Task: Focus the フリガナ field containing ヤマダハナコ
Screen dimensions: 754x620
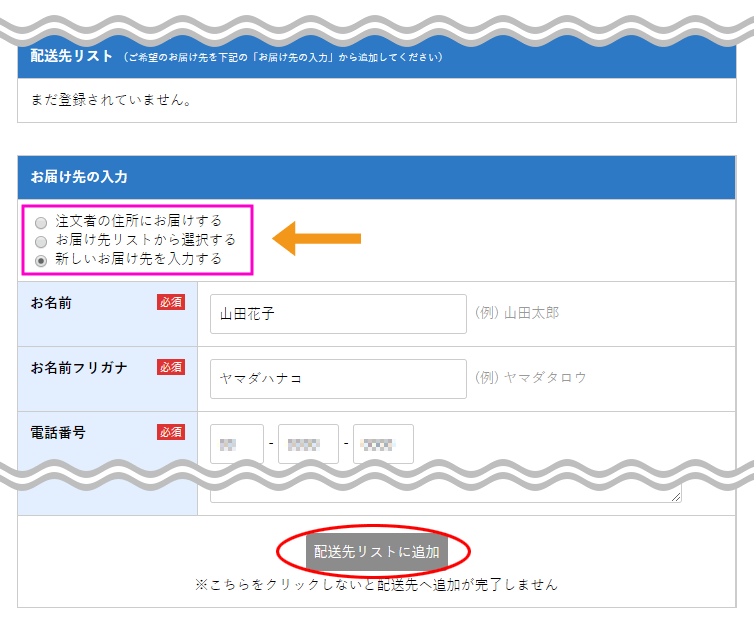Action: point(338,379)
